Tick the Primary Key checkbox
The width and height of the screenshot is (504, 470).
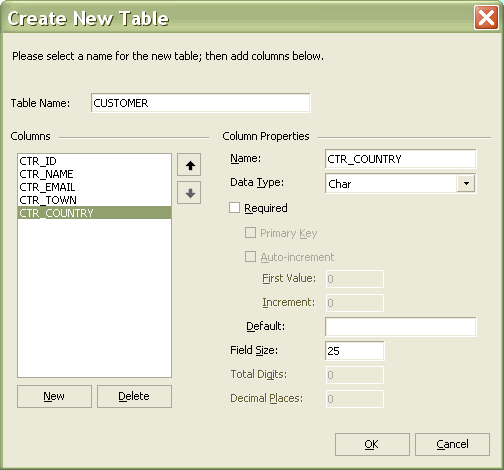click(250, 232)
